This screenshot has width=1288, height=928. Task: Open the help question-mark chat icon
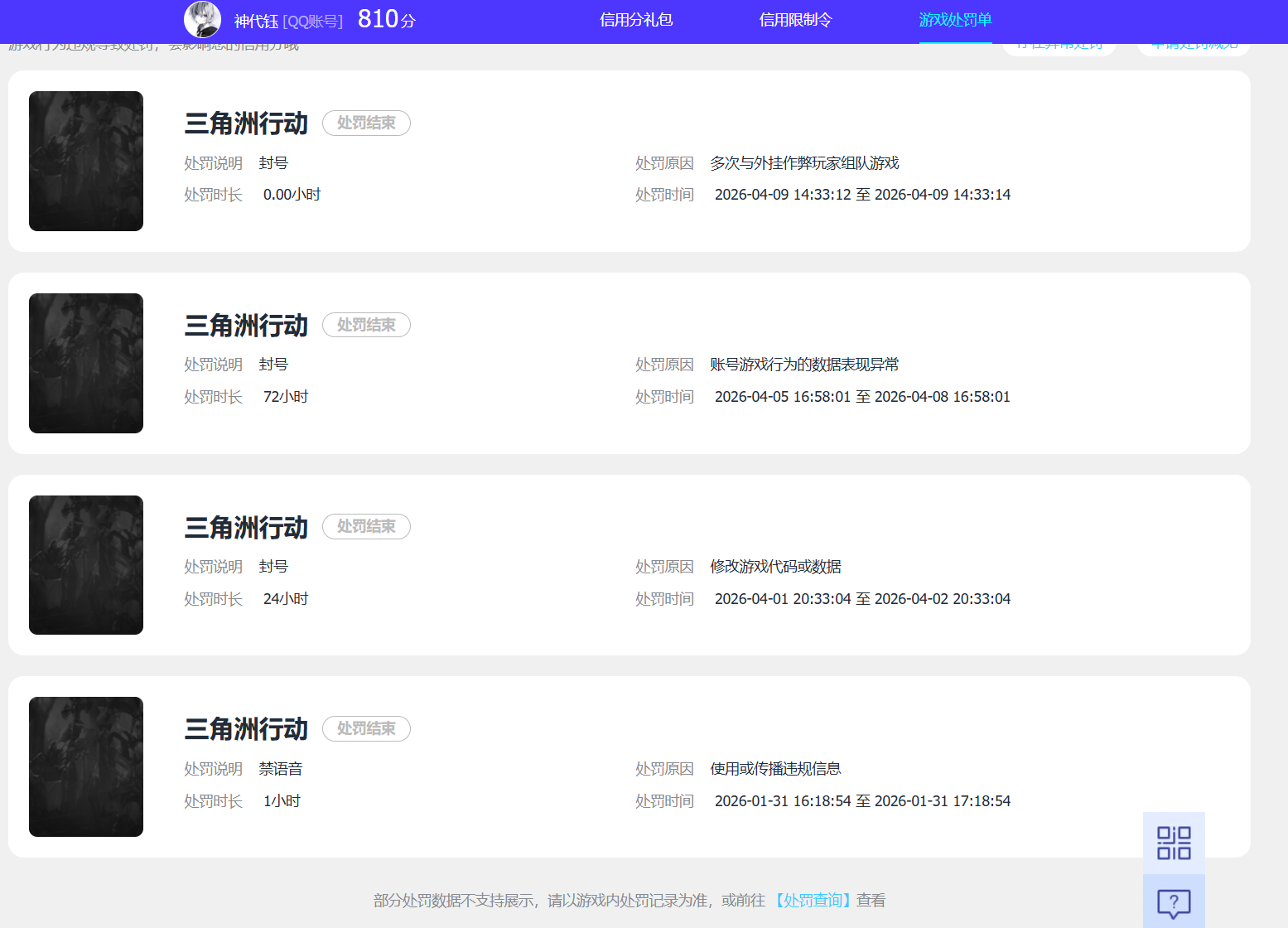pyautogui.click(x=1174, y=902)
